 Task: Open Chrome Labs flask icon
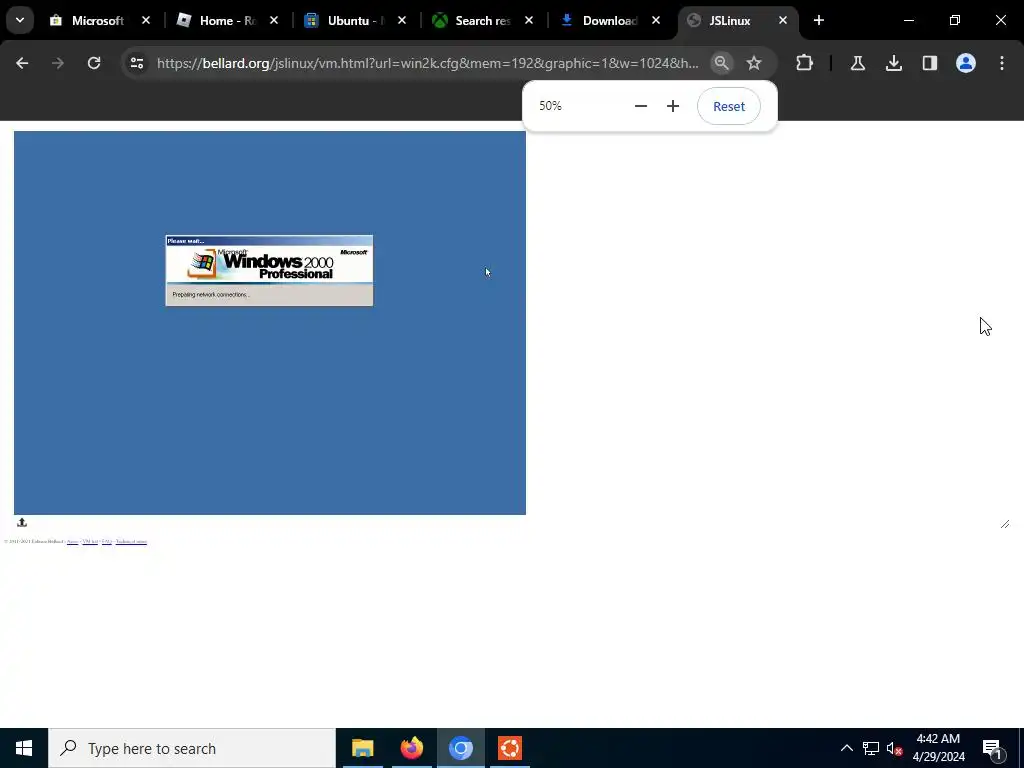pos(857,63)
